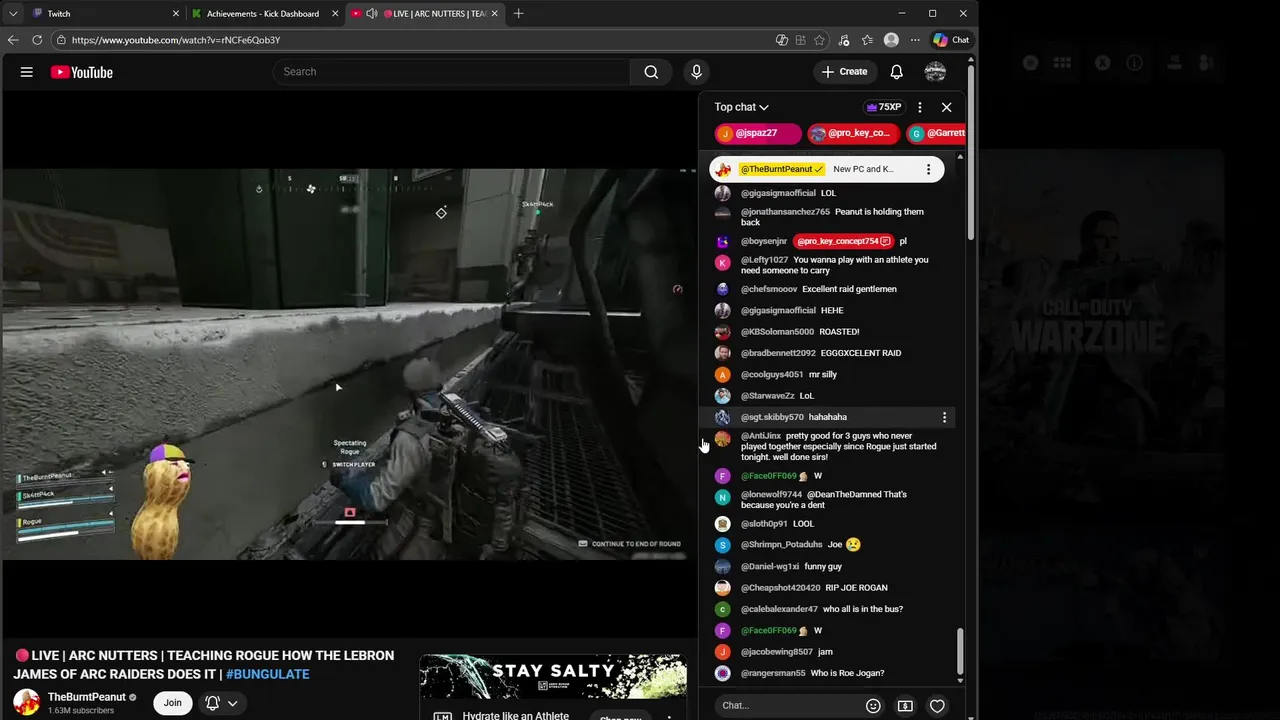Open a new browser tab
The image size is (1280, 720).
(518, 14)
